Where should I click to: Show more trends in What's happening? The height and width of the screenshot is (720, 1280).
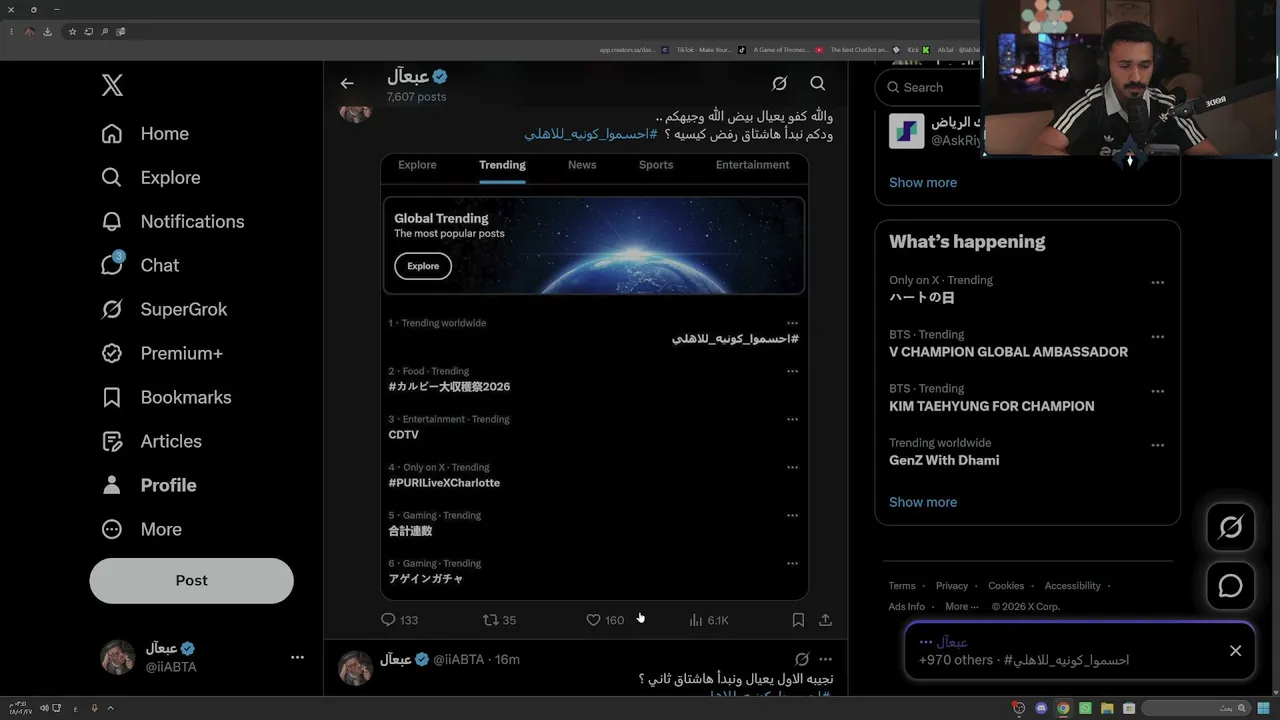[x=923, y=502]
